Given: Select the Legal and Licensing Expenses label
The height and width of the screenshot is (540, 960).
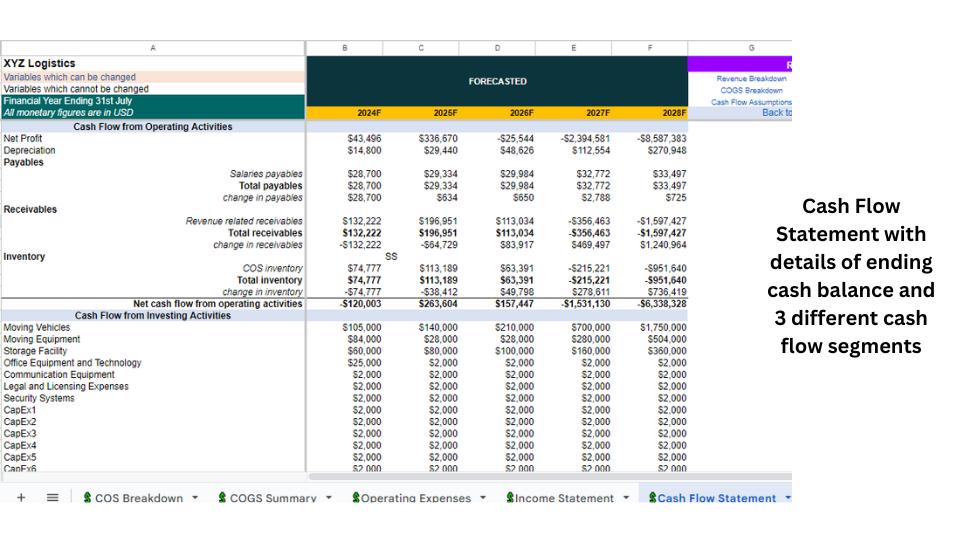Looking at the screenshot, I should point(66,386).
